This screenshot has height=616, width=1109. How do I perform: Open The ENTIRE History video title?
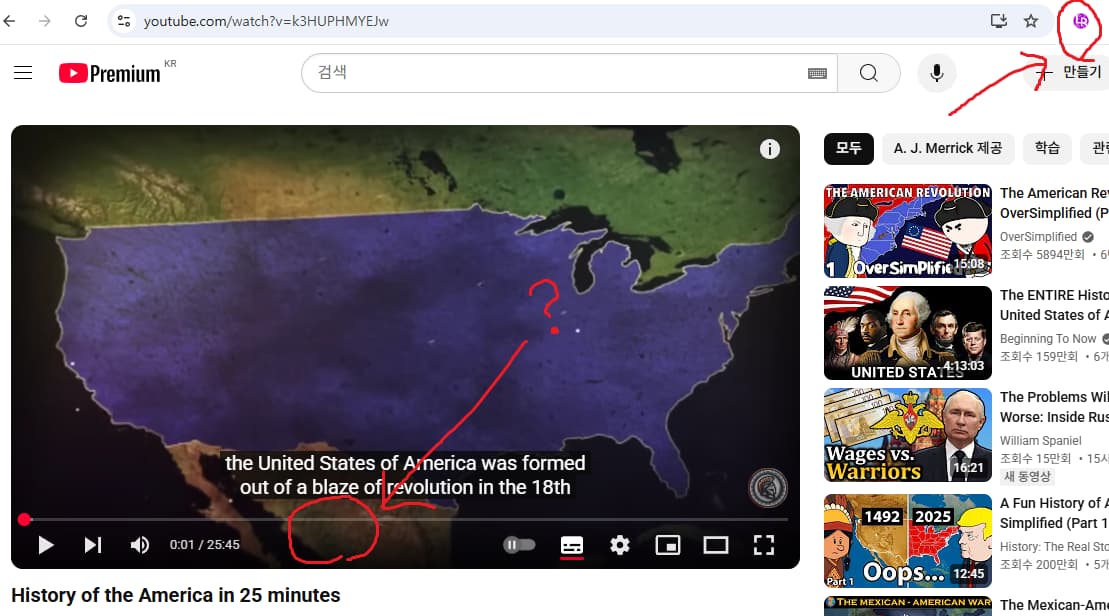[x=1054, y=305]
